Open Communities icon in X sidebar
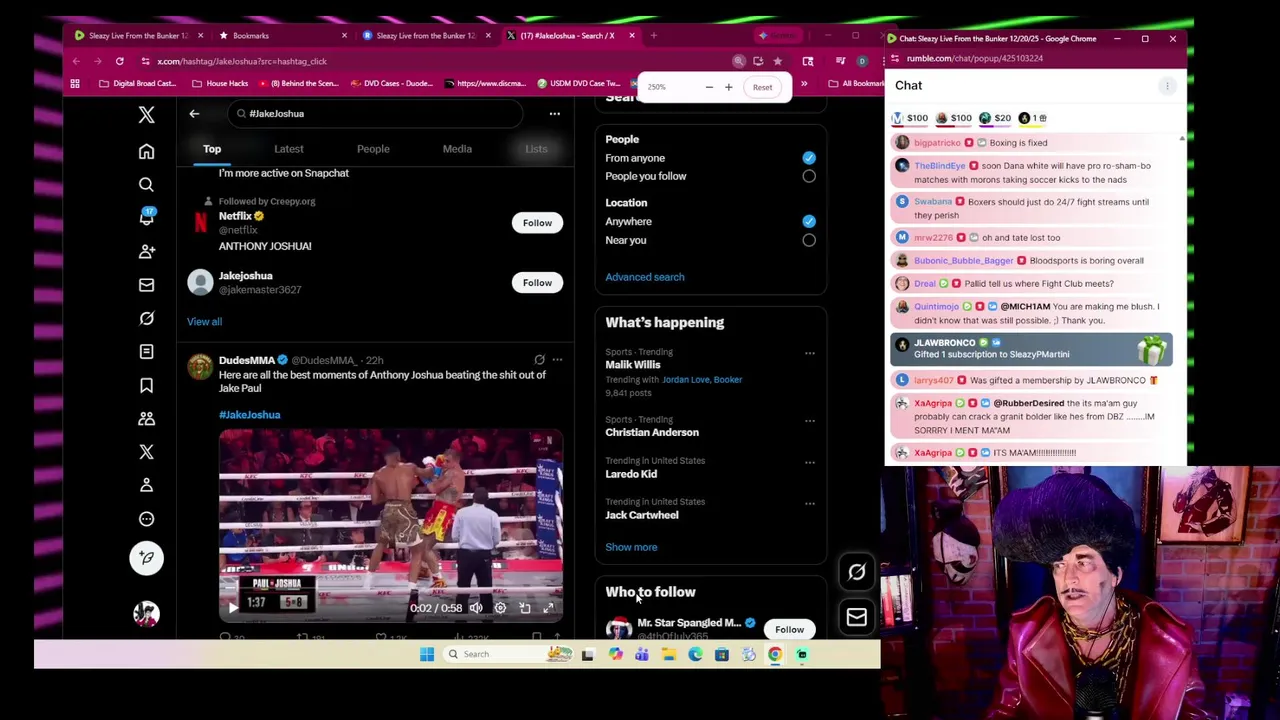The height and width of the screenshot is (720, 1280). click(x=146, y=418)
